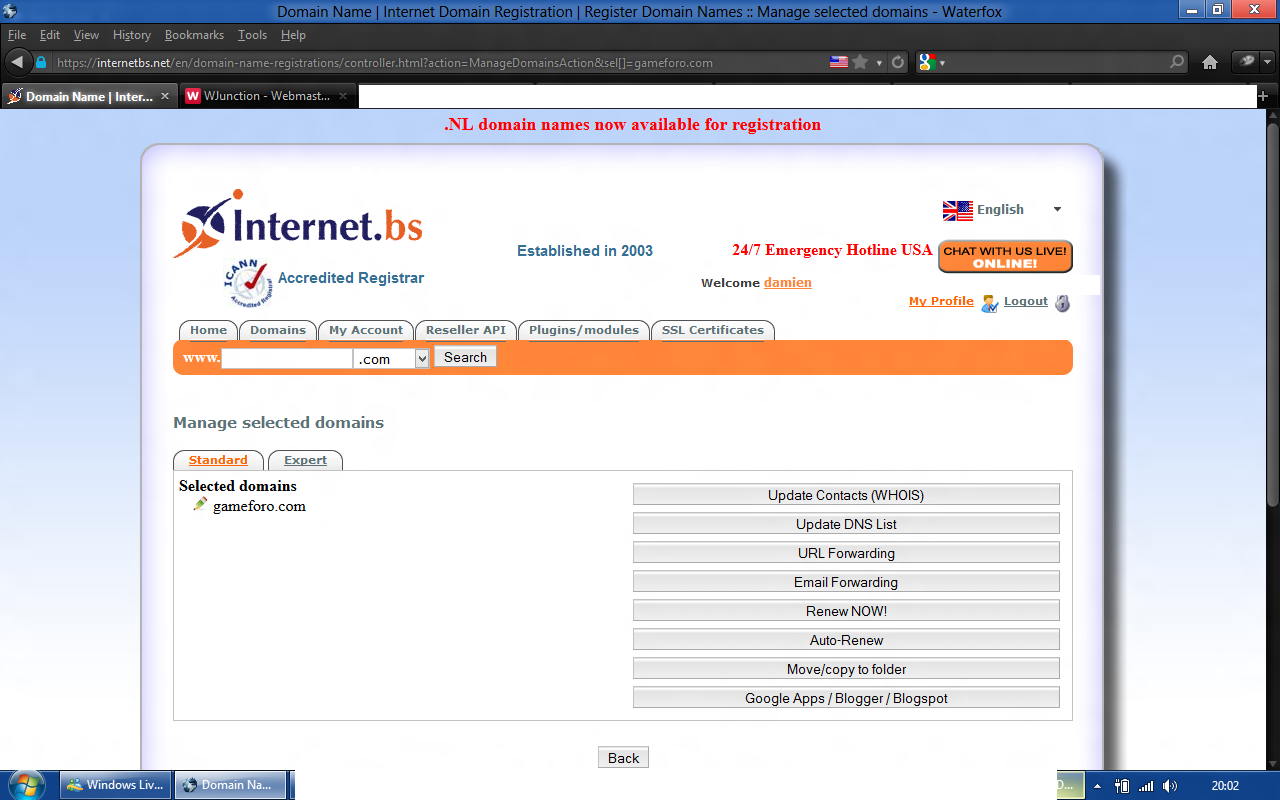Close the WJunction browser tab
This screenshot has width=1280, height=800.
coord(343,97)
